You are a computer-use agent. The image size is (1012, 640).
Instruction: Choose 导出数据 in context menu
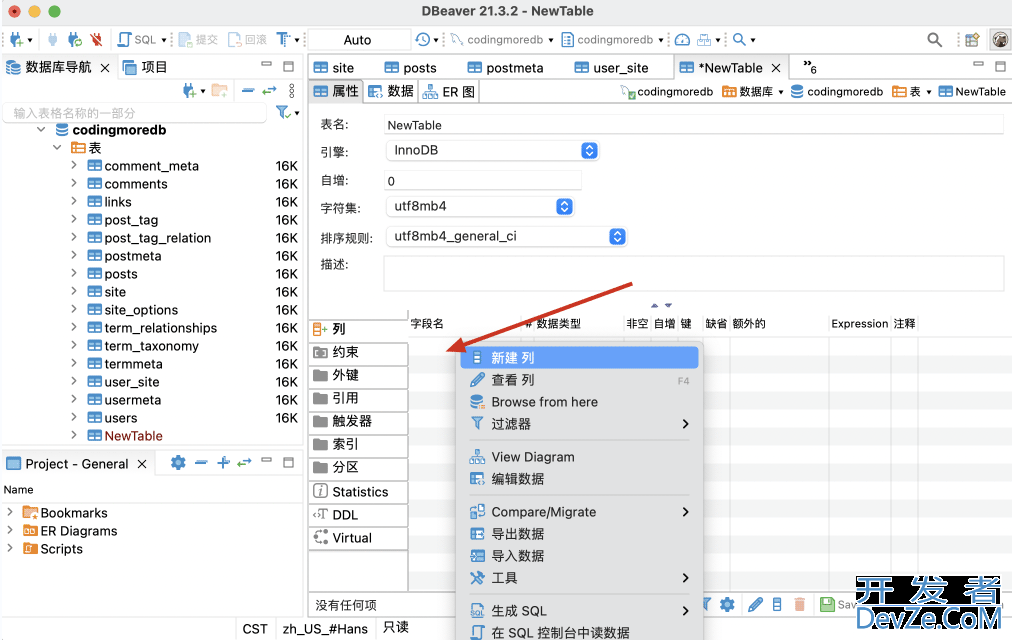pos(580,534)
